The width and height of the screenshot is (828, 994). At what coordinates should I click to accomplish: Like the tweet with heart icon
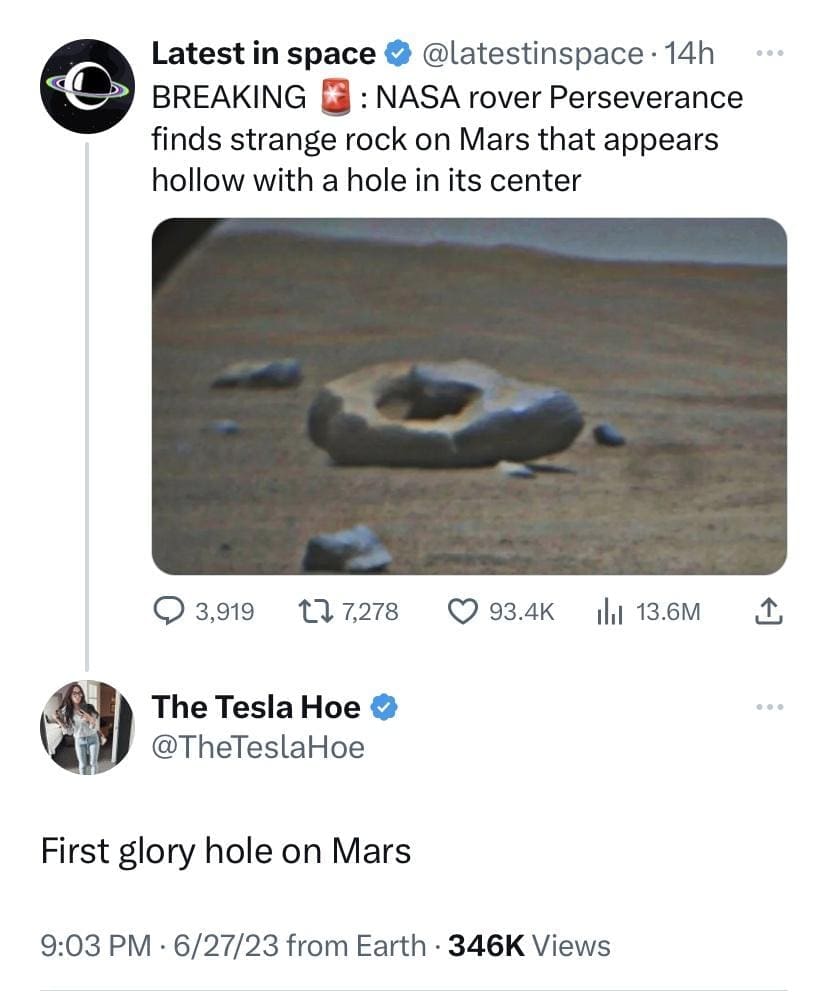461,611
